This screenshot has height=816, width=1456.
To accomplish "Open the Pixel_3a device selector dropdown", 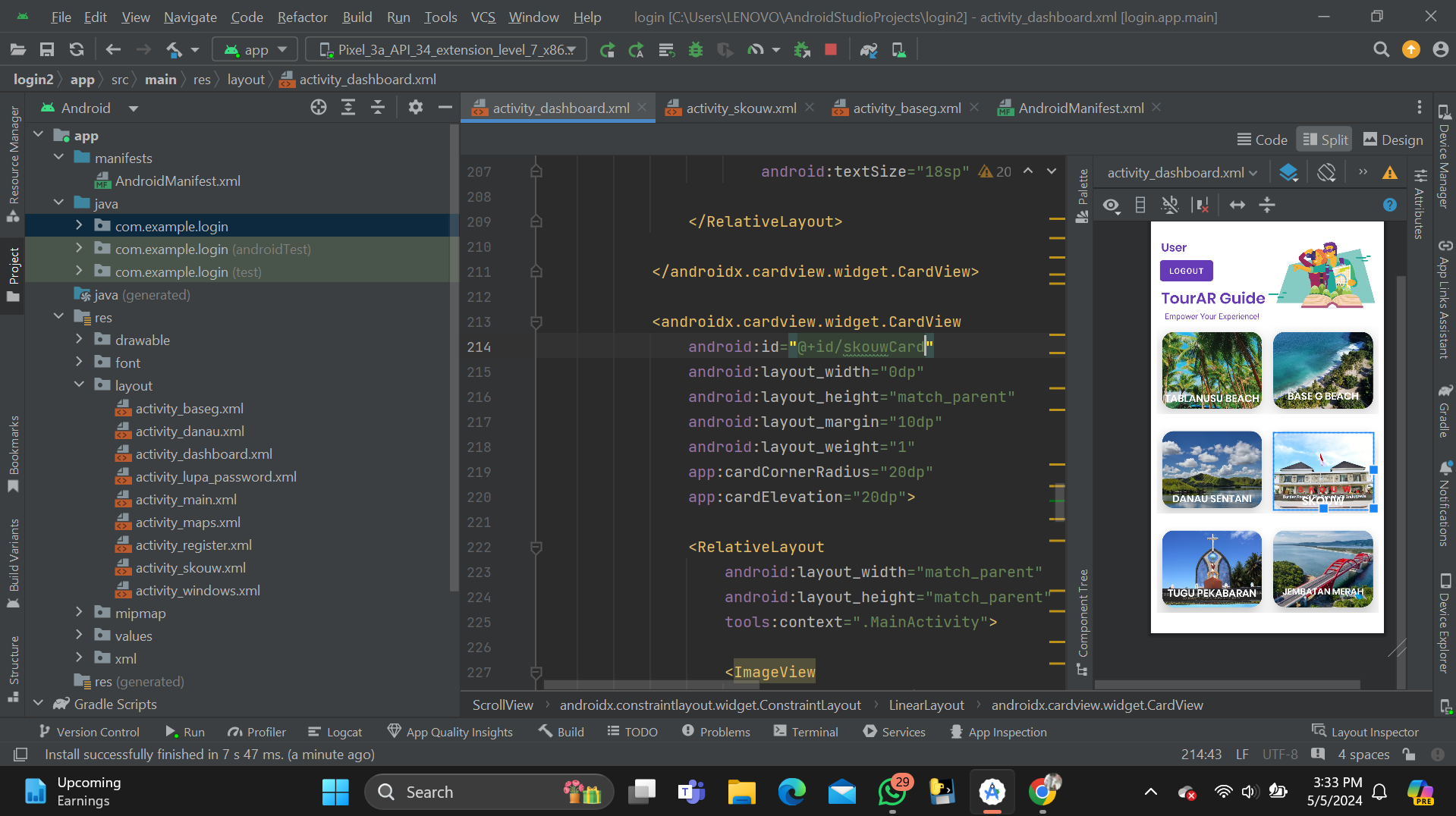I will 446,50.
